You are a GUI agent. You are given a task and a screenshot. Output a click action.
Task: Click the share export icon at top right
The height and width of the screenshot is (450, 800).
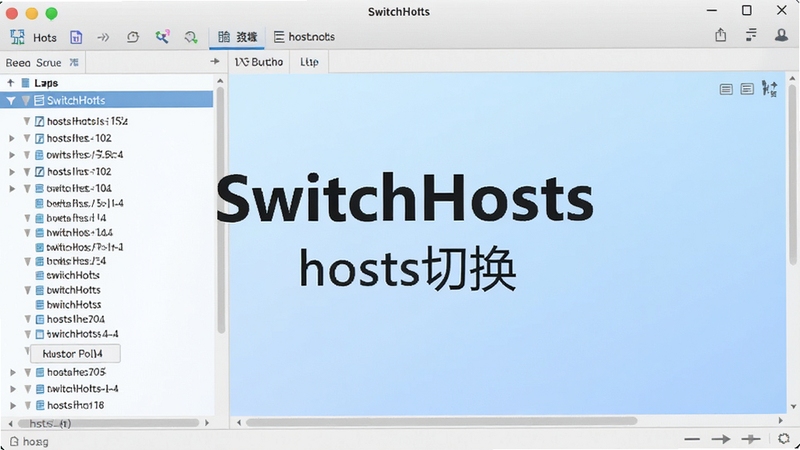tap(720, 35)
